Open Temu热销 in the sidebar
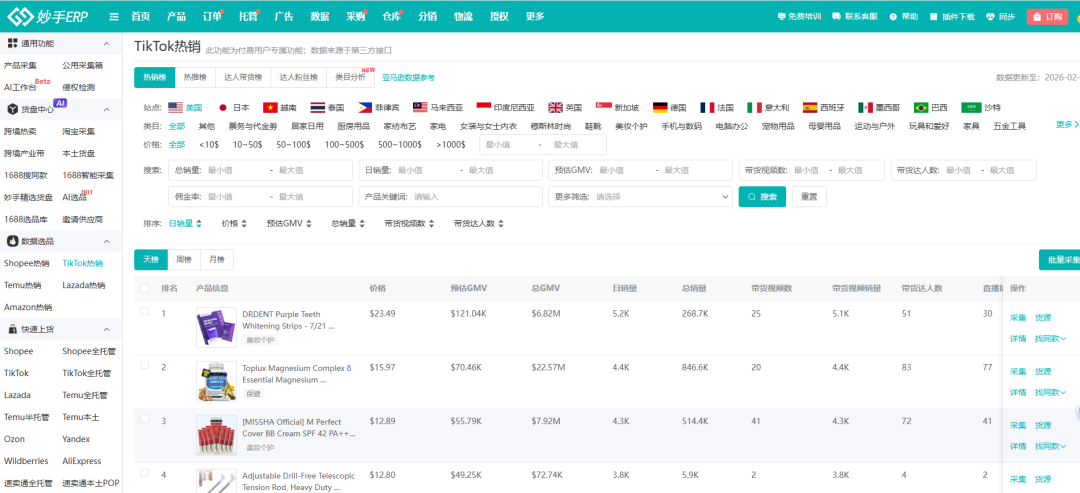The width and height of the screenshot is (1080, 493). tap(22, 285)
